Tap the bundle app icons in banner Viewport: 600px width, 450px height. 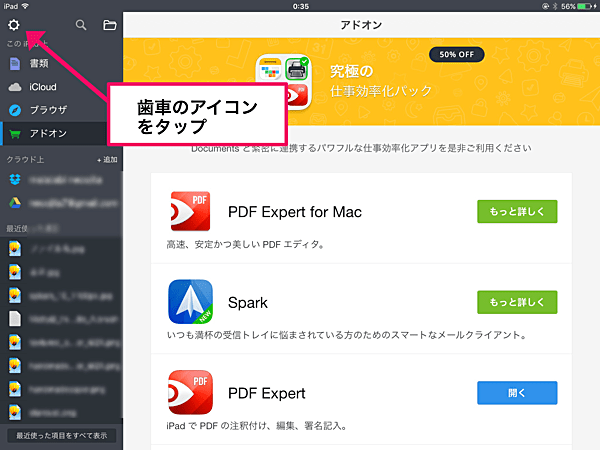click(284, 82)
